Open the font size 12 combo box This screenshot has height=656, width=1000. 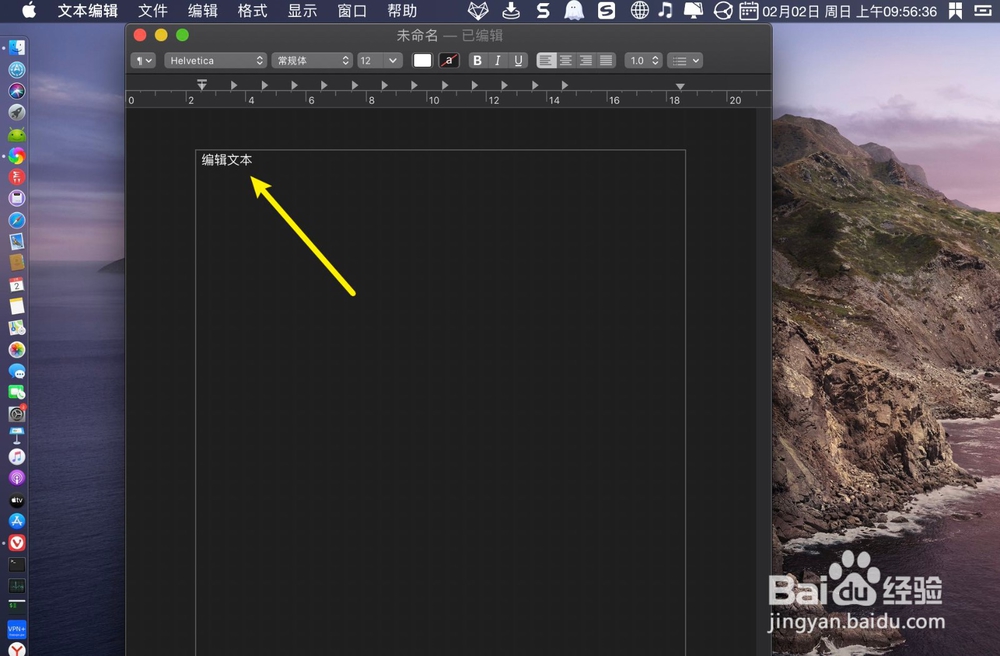coord(379,61)
